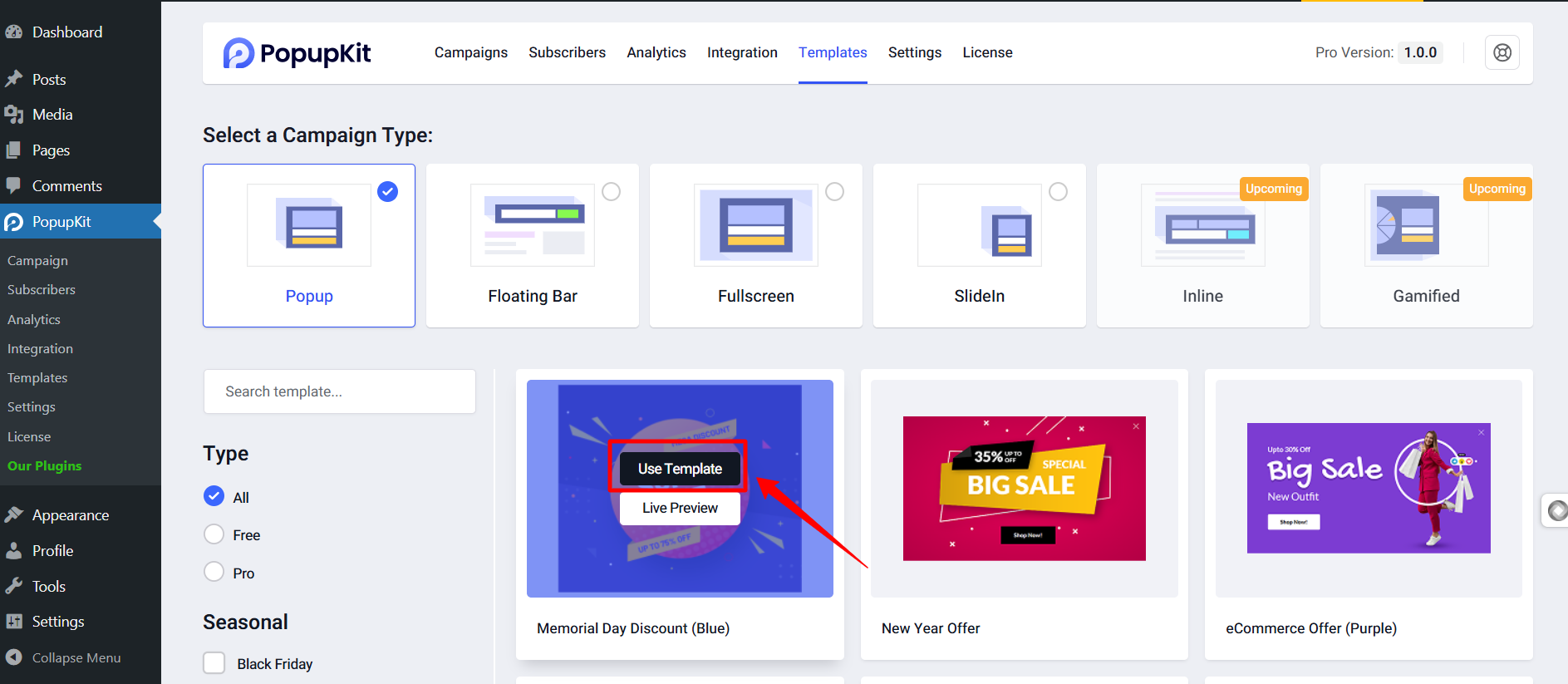The image size is (1568, 684).
Task: Open Subscribers in the sidebar submenu
Action: click(x=42, y=290)
